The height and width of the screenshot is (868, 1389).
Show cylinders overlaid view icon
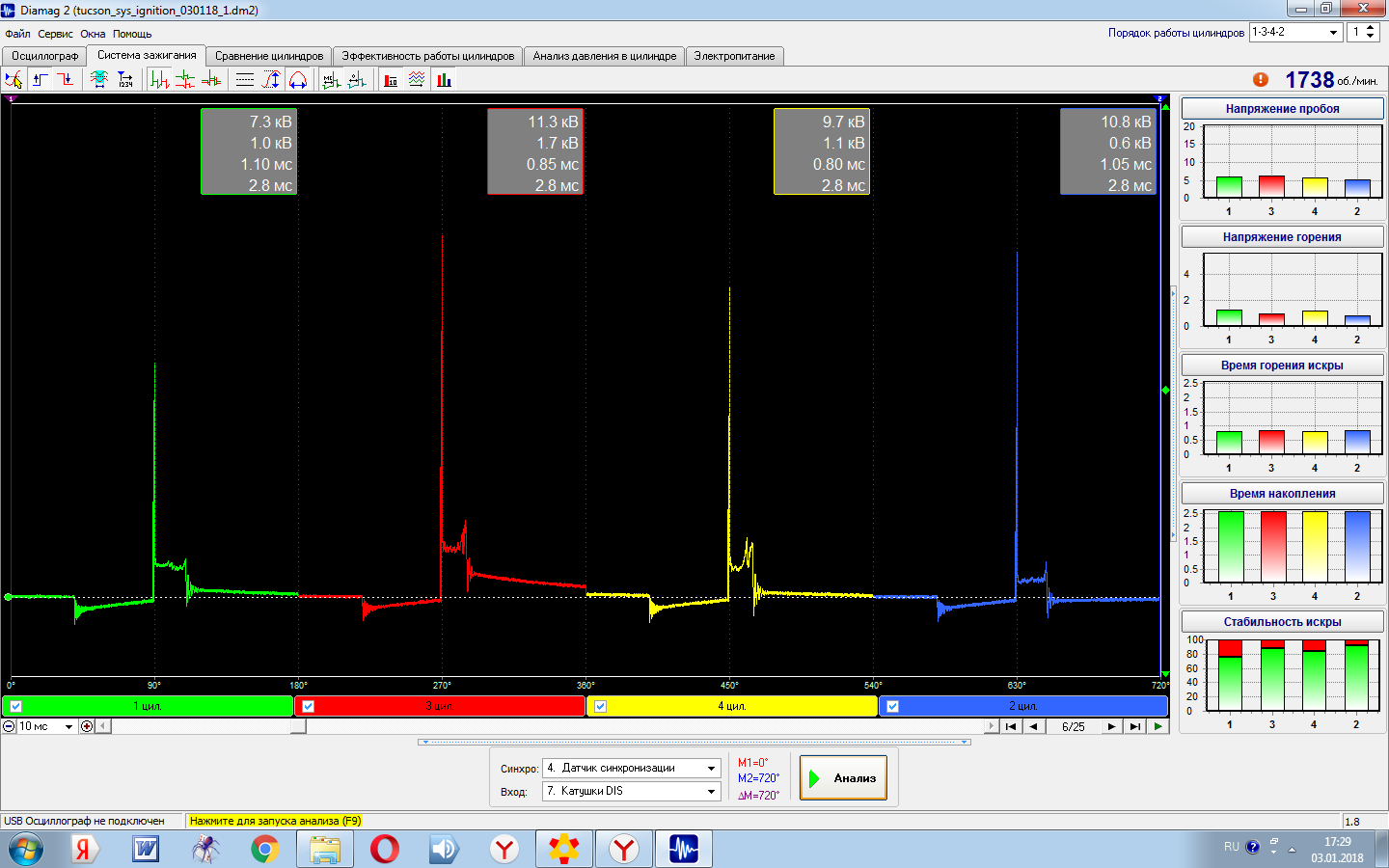pyautogui.click(x=211, y=80)
